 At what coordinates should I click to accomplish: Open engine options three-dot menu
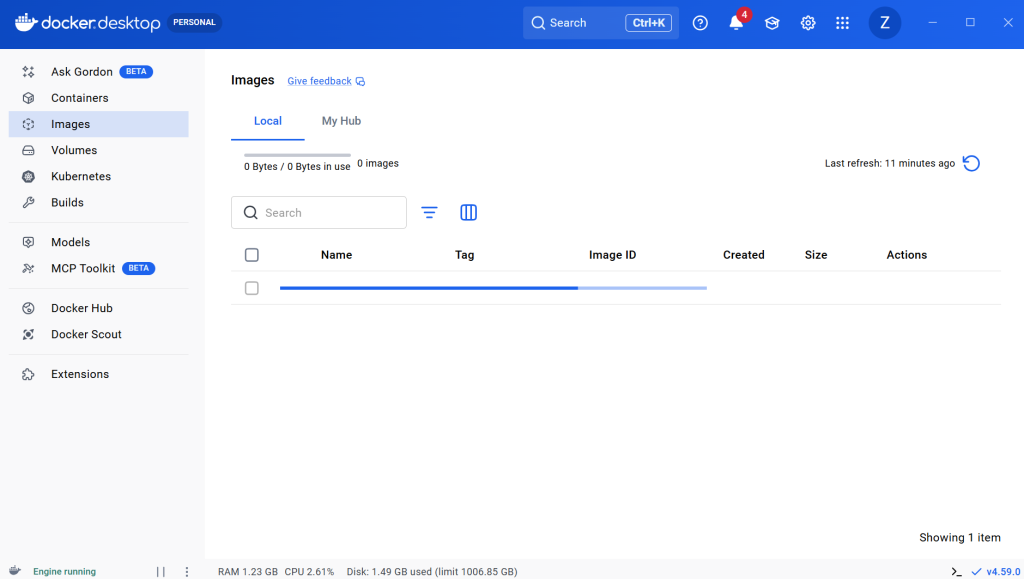[186, 572]
